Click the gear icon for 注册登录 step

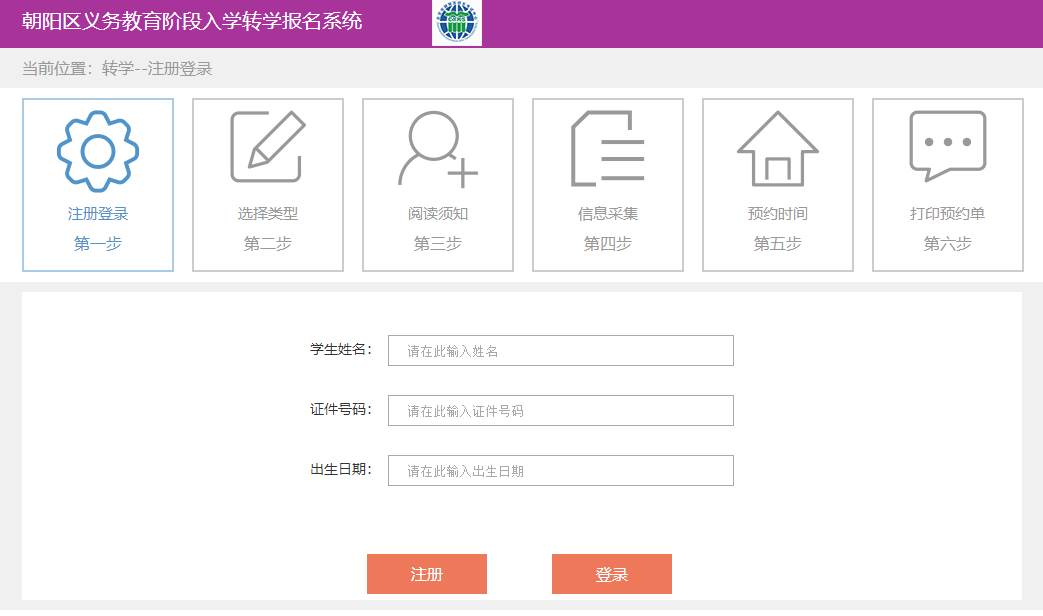[x=98, y=151]
